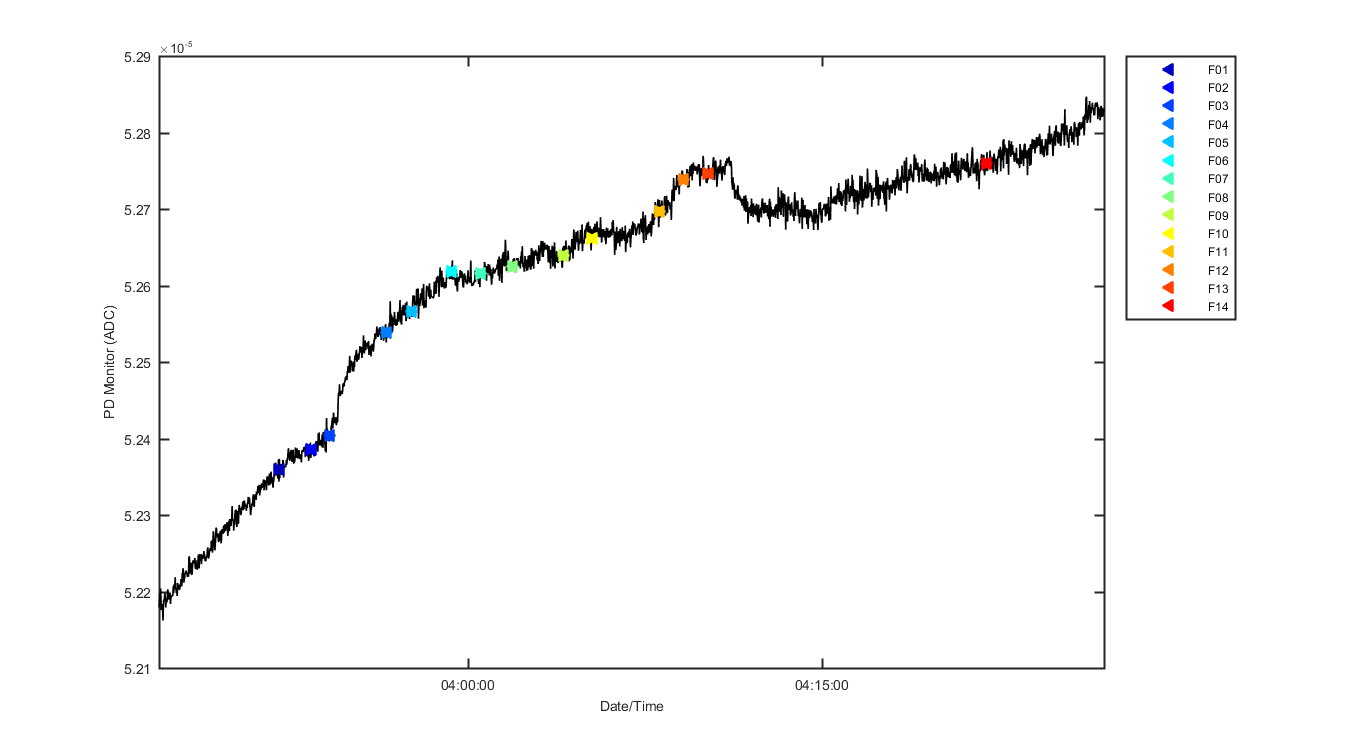
Task: Click the 5.24 y-axis tick label
Action: point(137,440)
